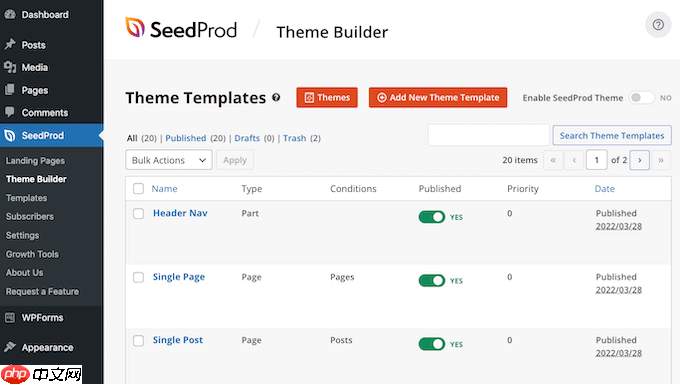Viewport: 680px width, 384px height.
Task: Click the search theme templates text field
Action: (488, 135)
